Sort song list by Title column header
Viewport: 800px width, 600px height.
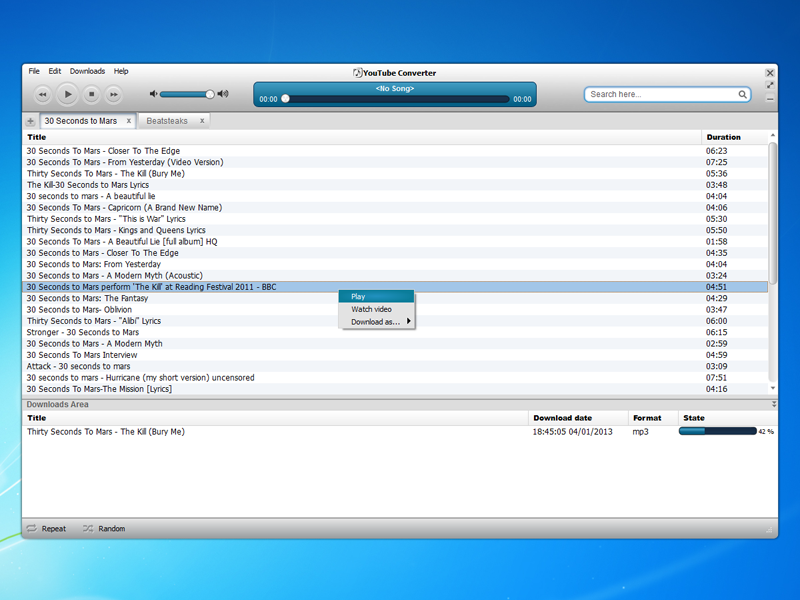[x=362, y=137]
